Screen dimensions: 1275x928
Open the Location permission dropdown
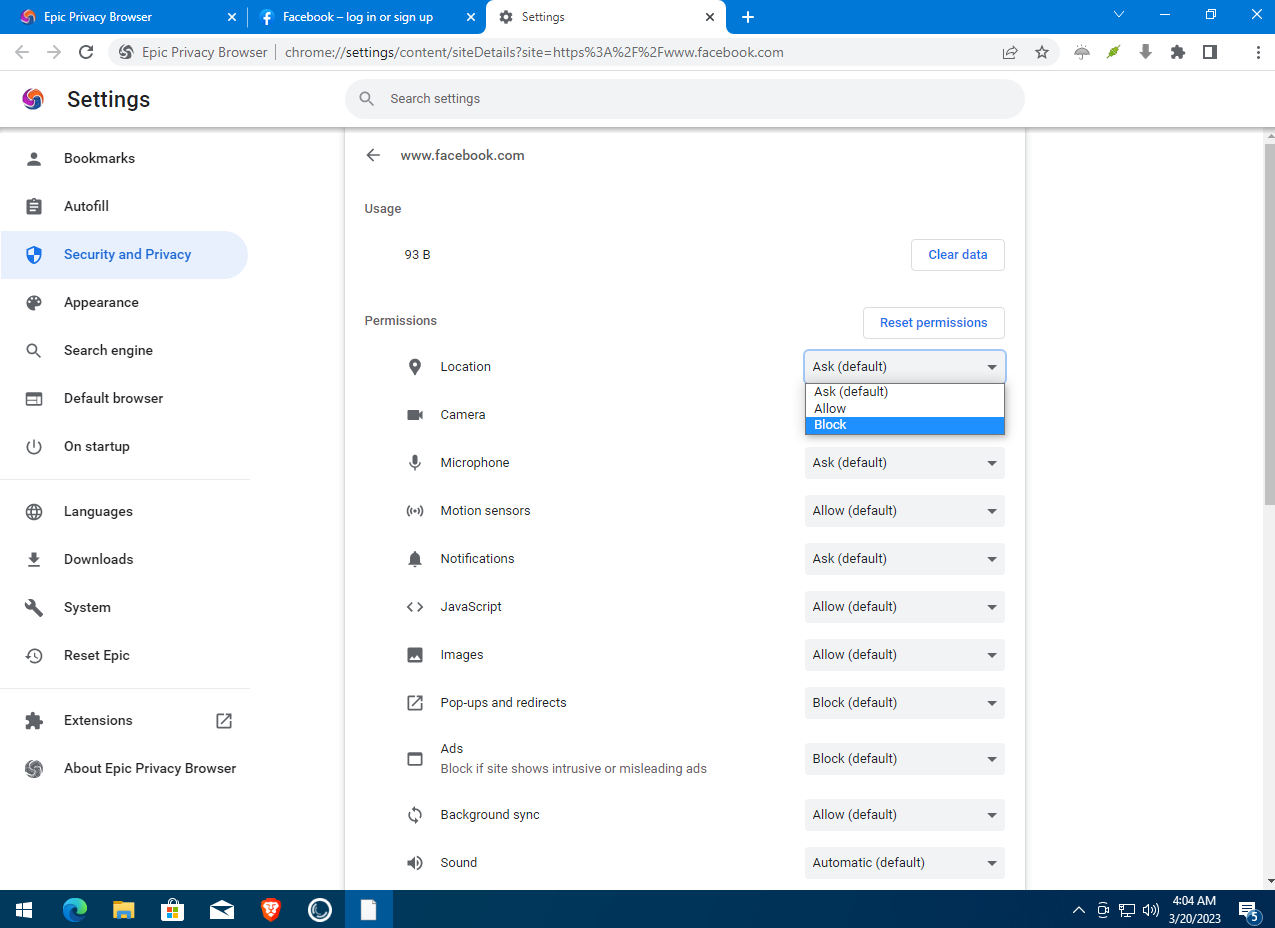click(905, 367)
